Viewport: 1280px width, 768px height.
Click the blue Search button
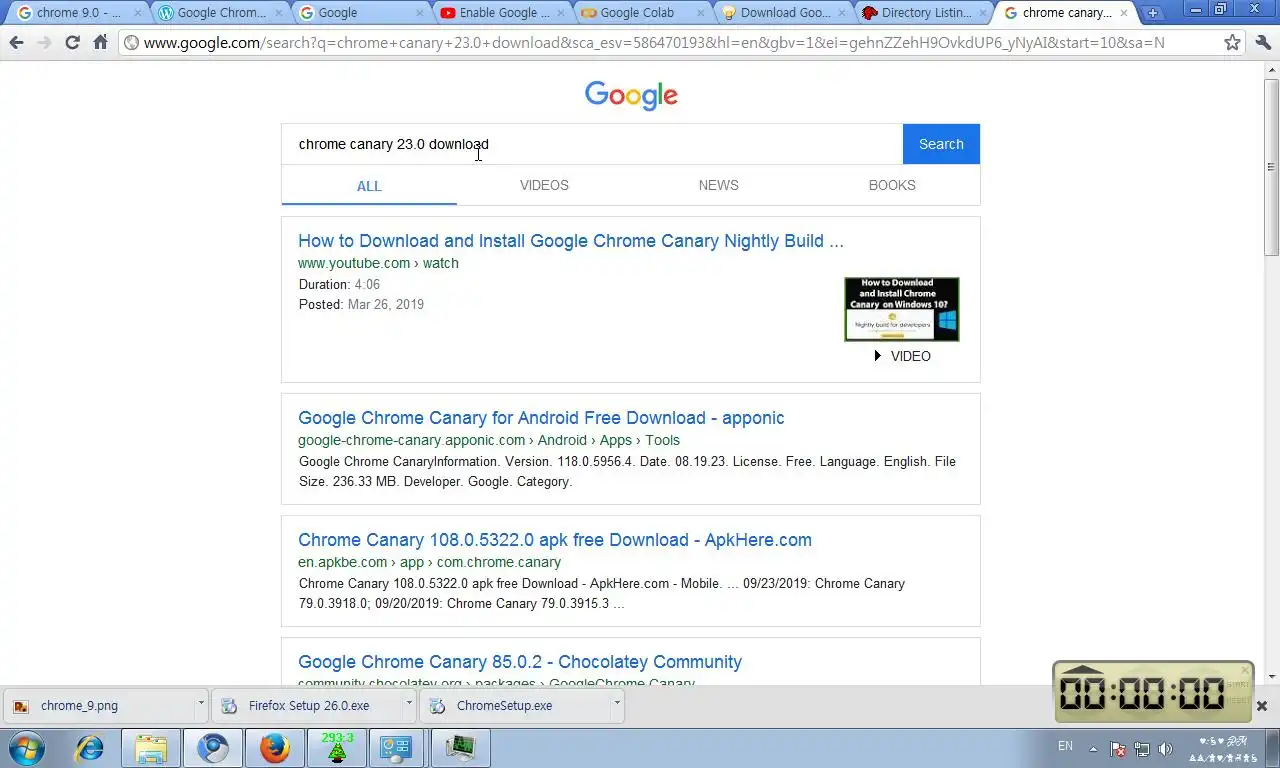941,144
